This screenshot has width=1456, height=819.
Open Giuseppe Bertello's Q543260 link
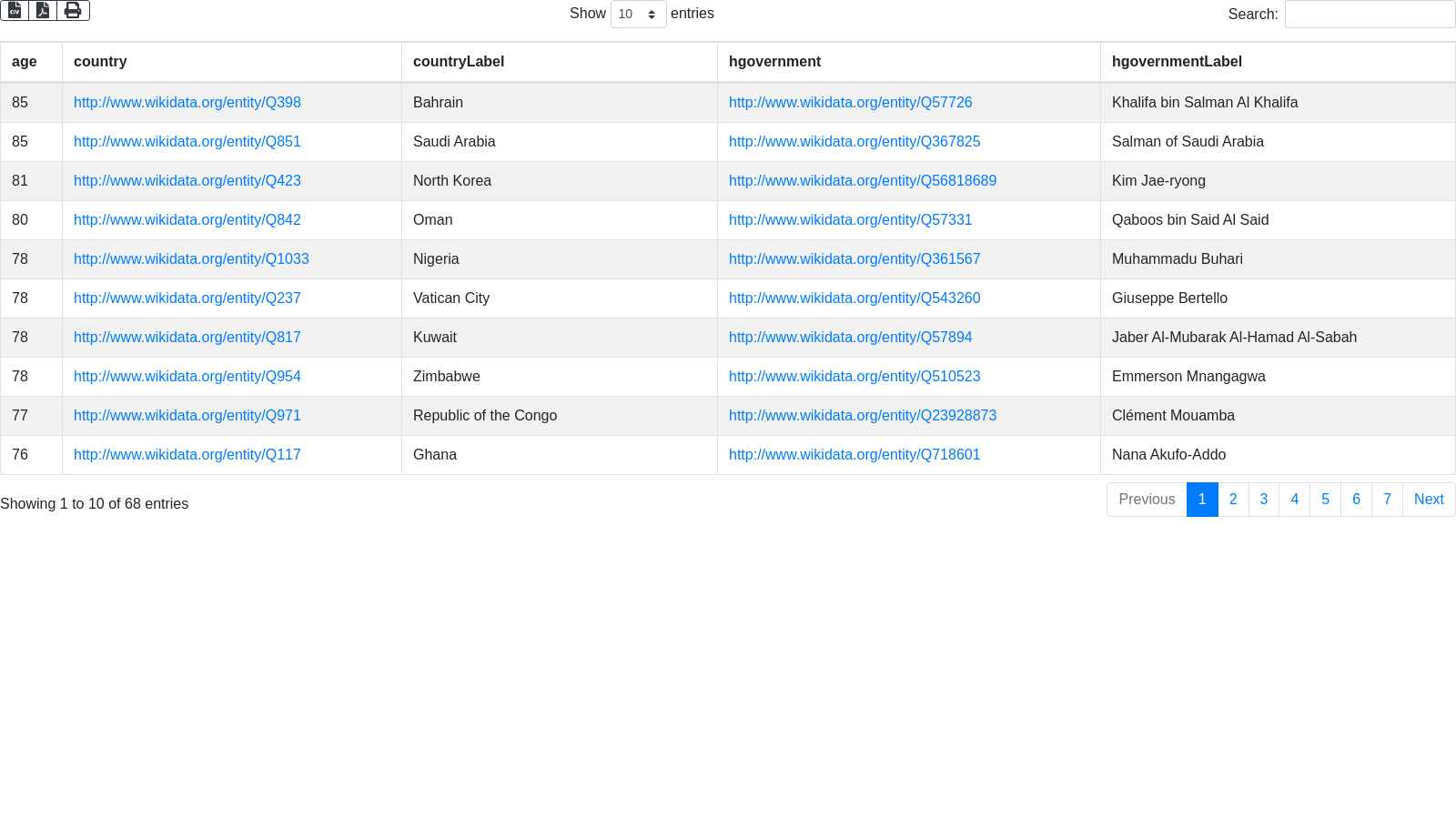[x=854, y=298]
